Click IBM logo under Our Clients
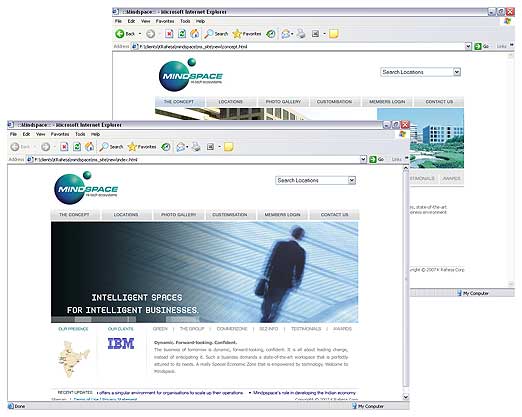The width and height of the screenshot is (522, 417). [x=121, y=344]
